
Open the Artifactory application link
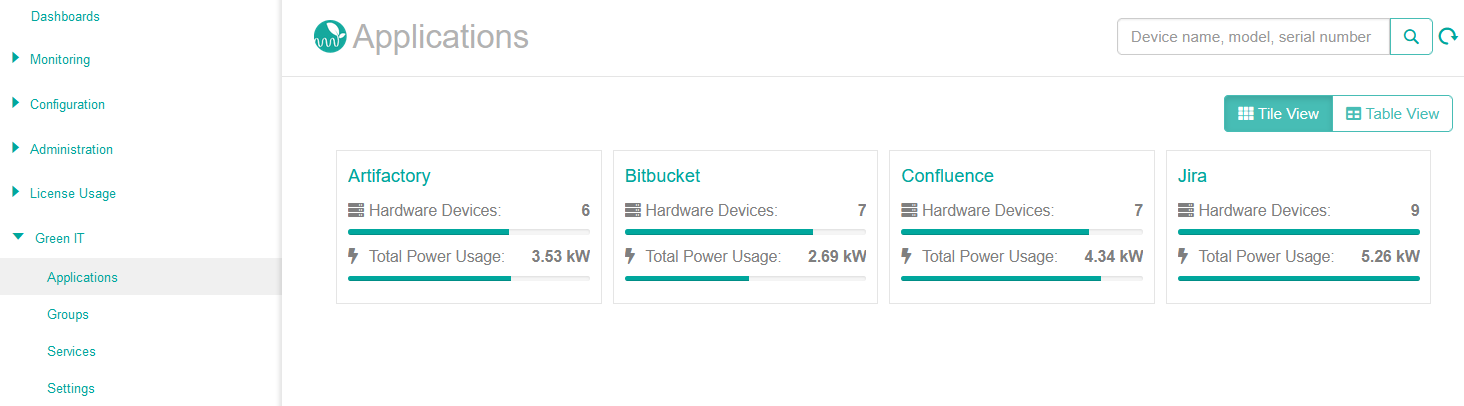(x=389, y=176)
